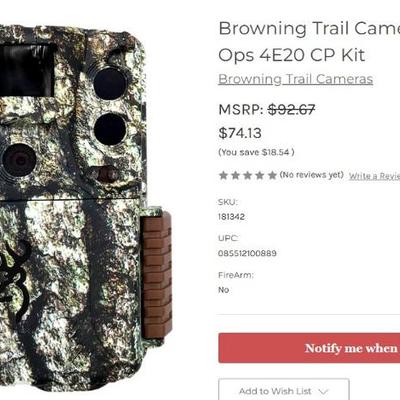Click the fourth rating star

(260, 175)
